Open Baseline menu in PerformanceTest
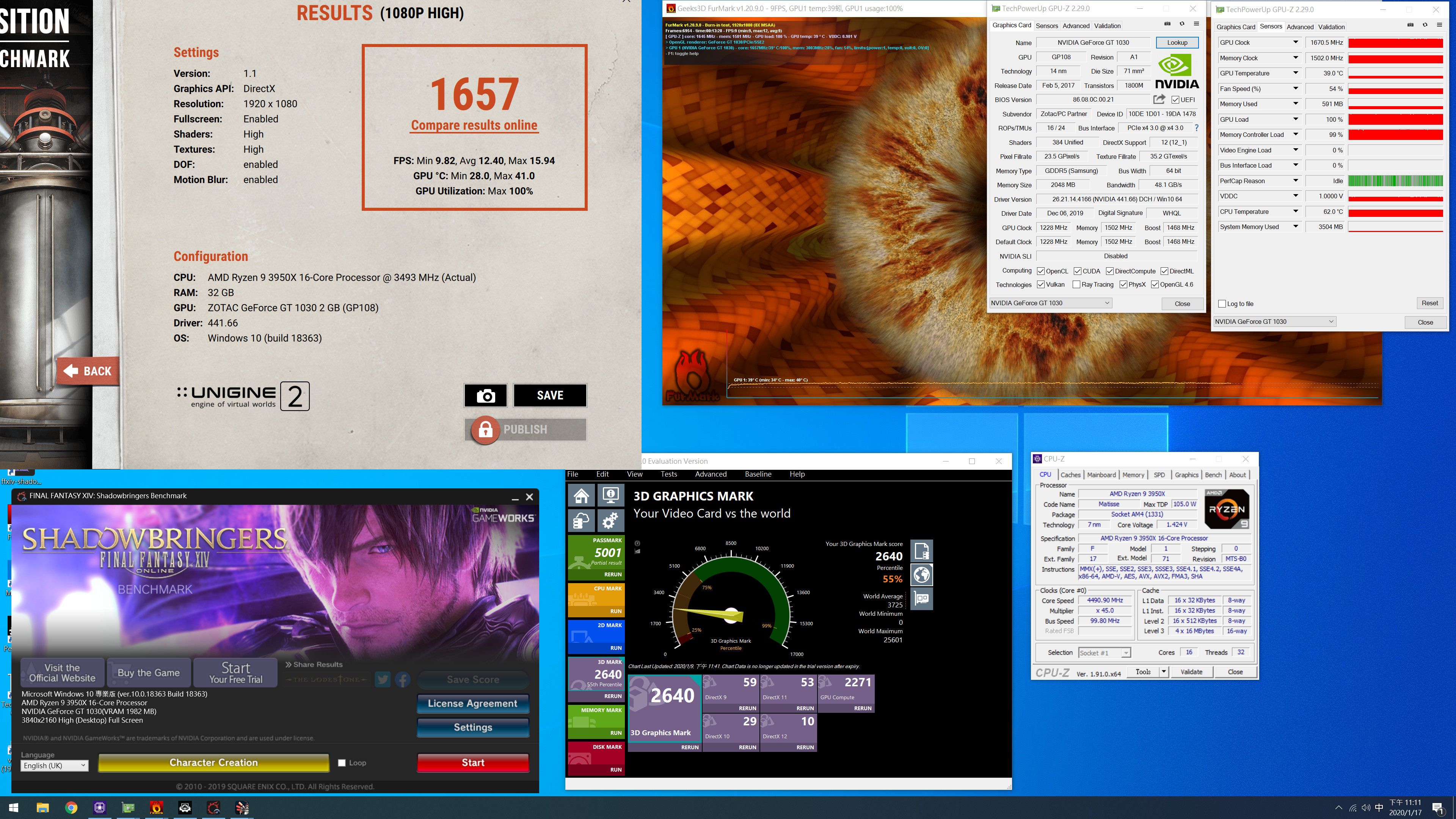The width and height of the screenshot is (1456, 819). point(758,474)
